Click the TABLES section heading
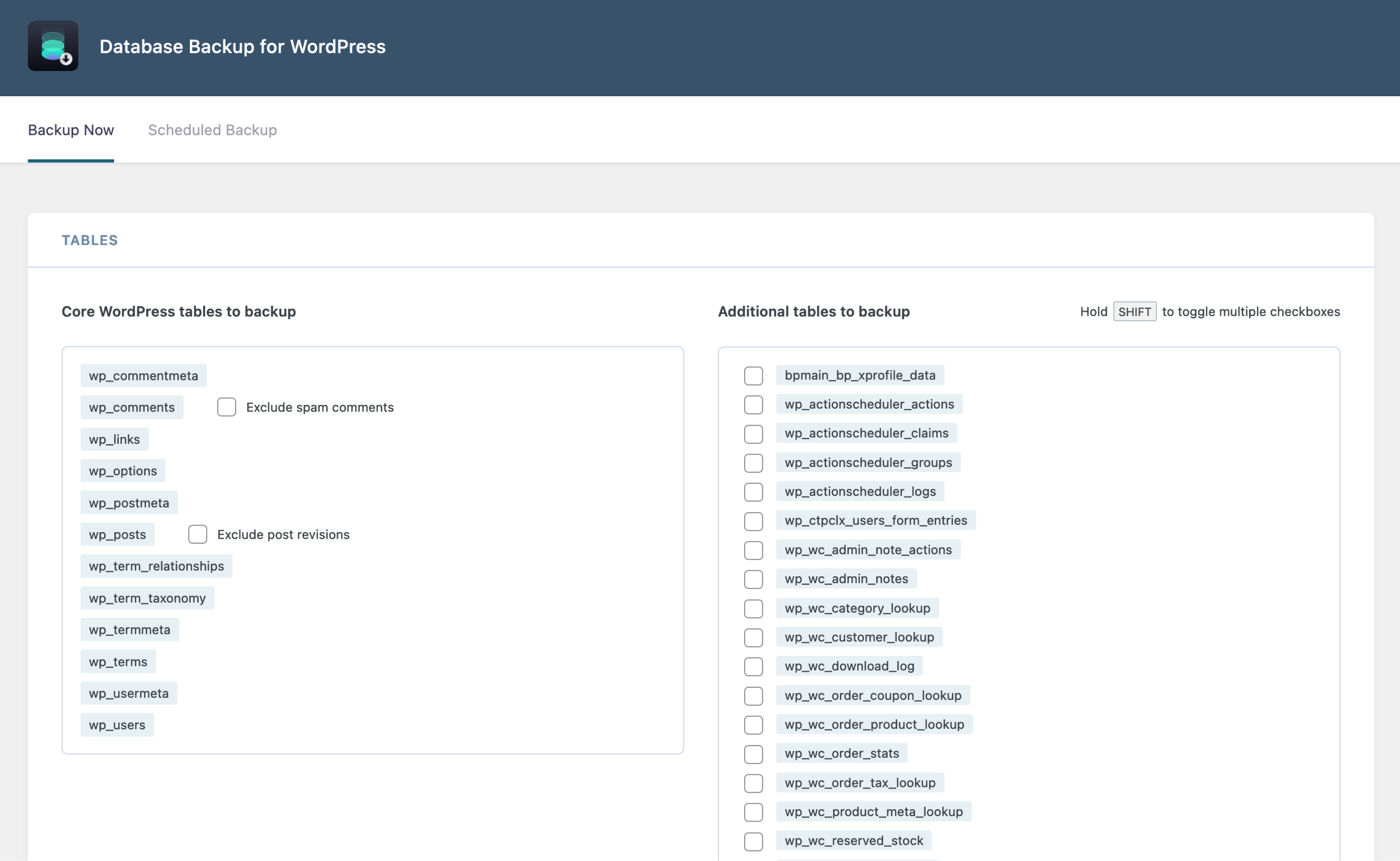Viewport: 1400px width, 861px height. [90, 240]
